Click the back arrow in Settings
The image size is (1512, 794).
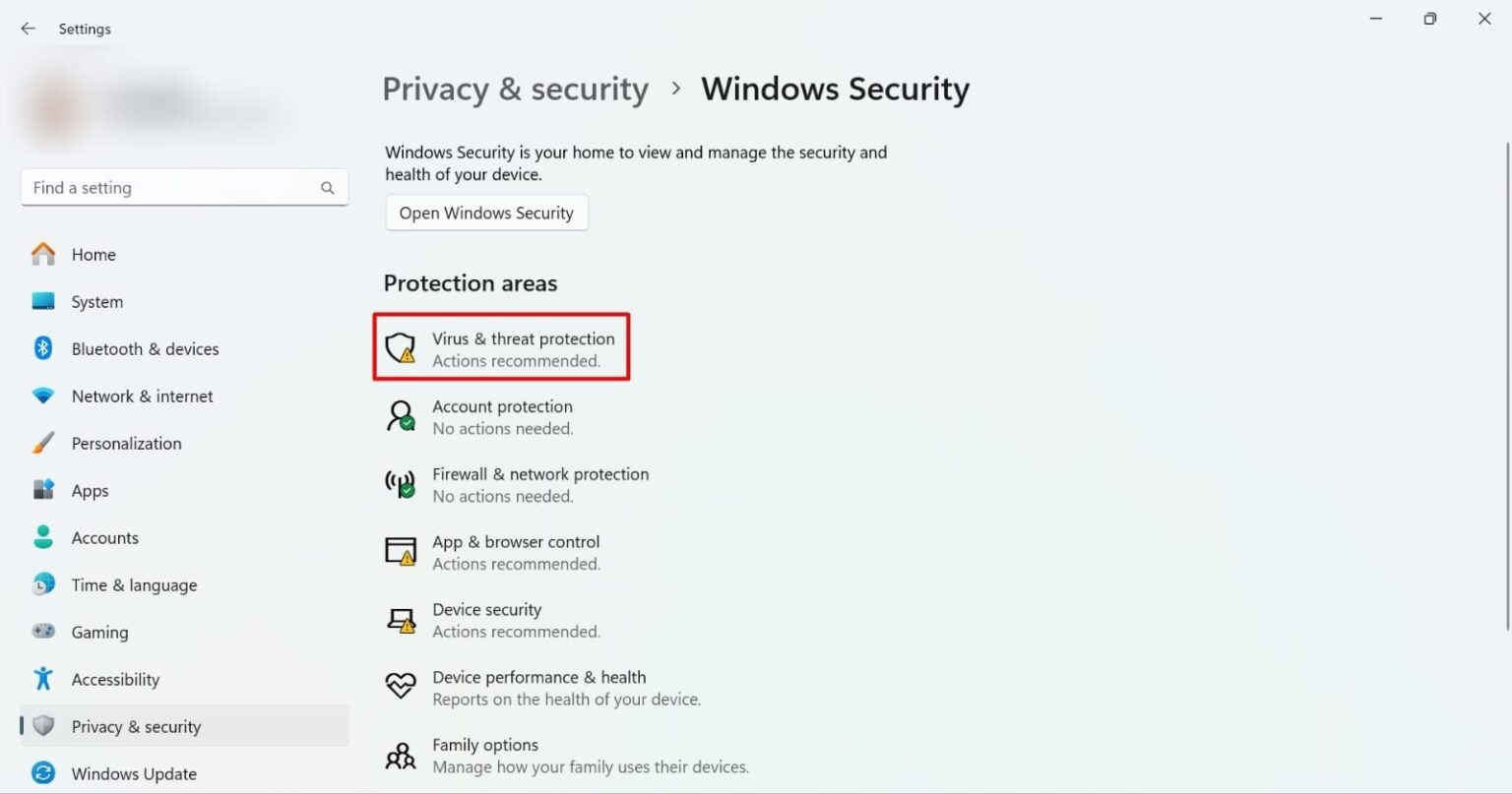[x=28, y=29]
